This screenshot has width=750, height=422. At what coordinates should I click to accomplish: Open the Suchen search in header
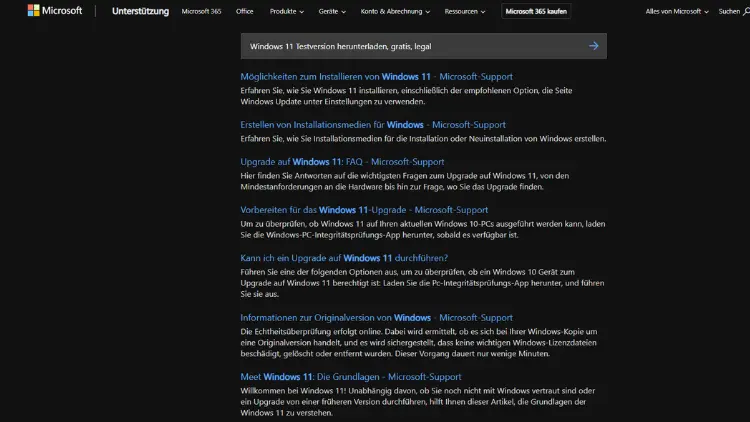734,11
